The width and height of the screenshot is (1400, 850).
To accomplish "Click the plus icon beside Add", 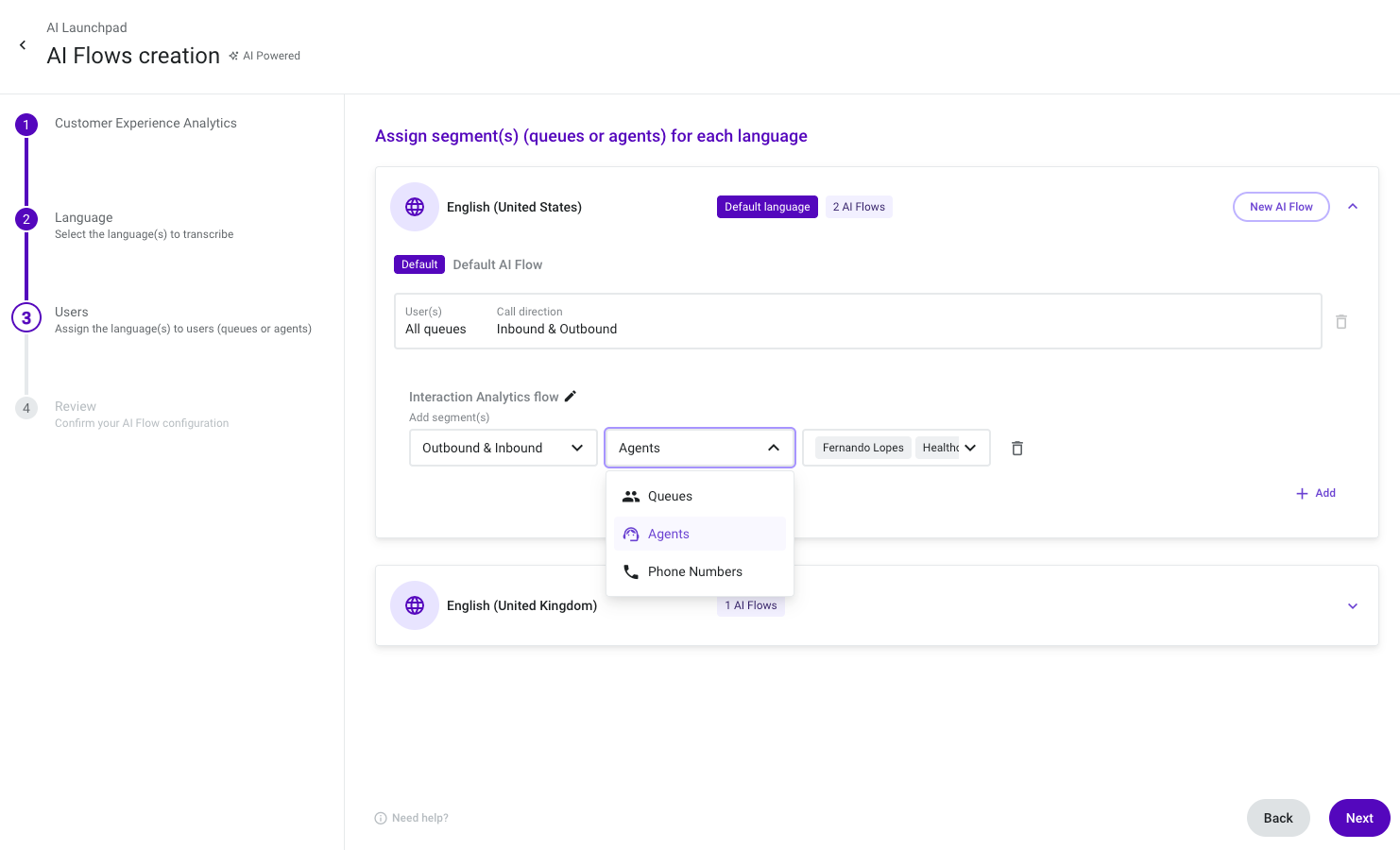I will (1302, 494).
